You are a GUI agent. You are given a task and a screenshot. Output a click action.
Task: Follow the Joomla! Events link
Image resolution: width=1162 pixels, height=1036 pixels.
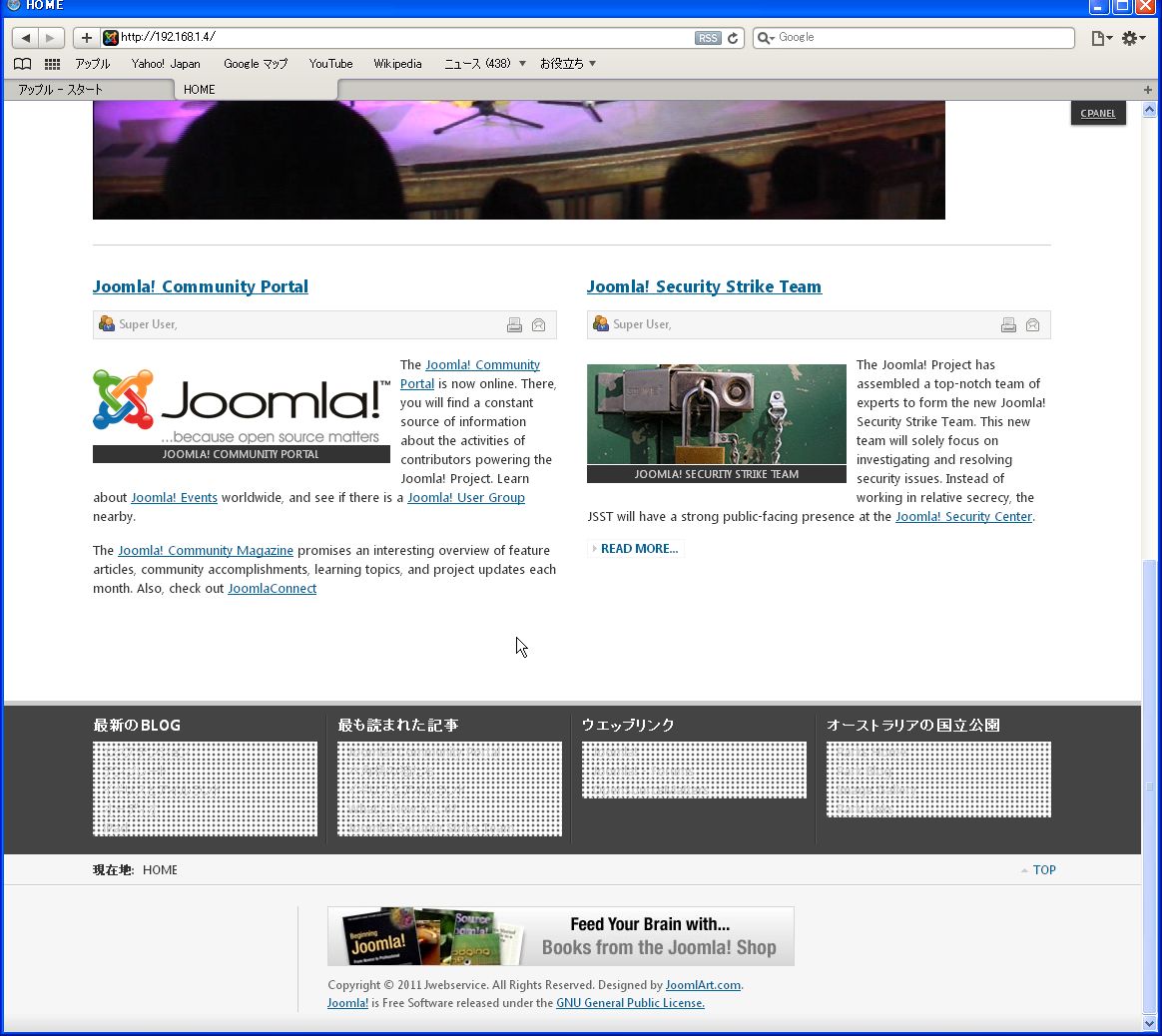[x=174, y=497]
